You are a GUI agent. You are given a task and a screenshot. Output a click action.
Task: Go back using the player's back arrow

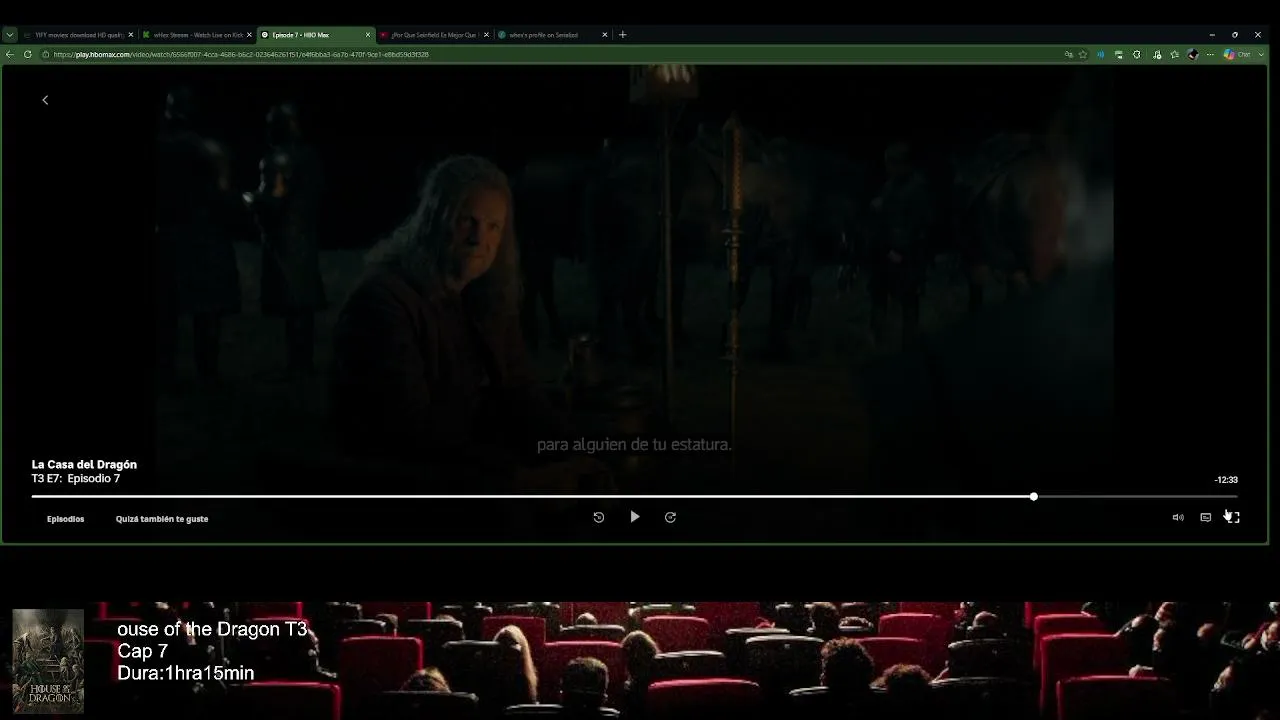[45, 100]
